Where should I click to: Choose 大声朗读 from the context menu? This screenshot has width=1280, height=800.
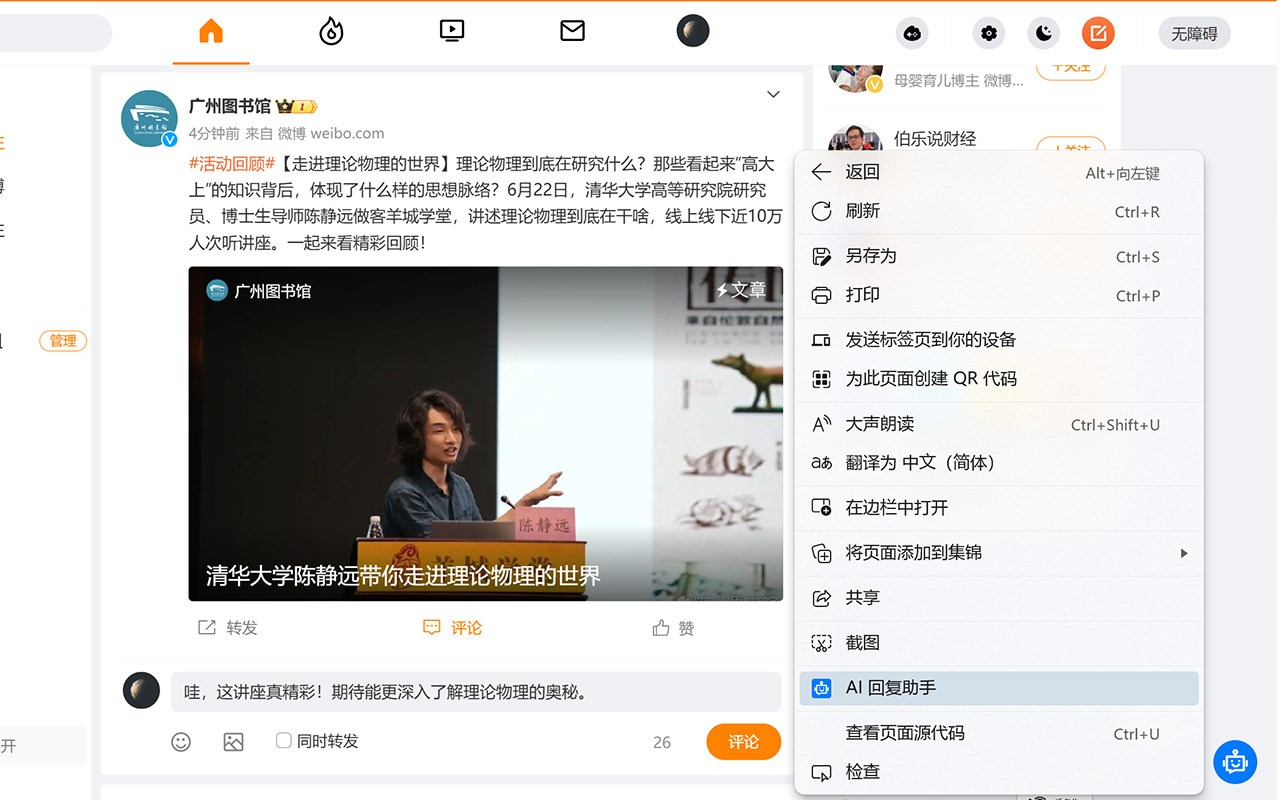(x=999, y=424)
